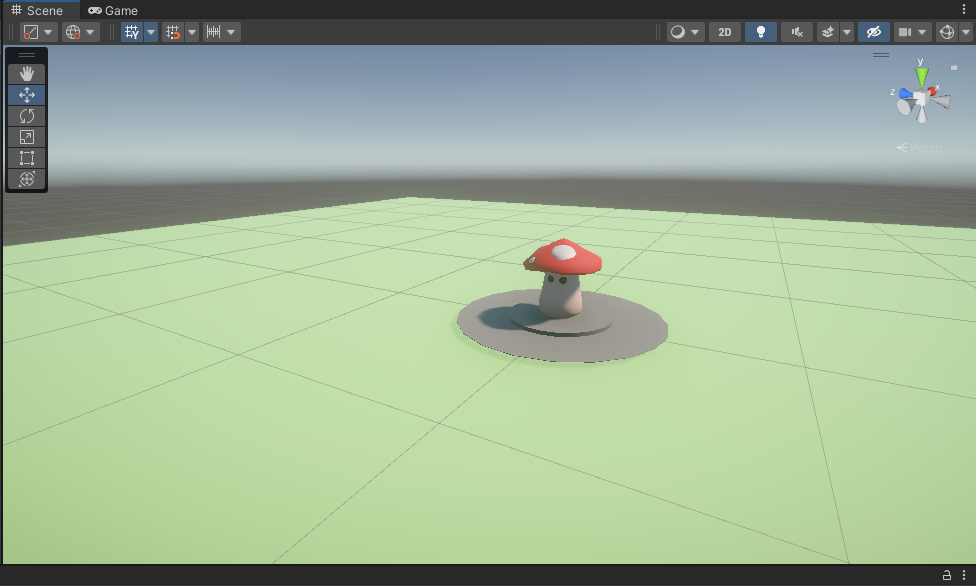Open the scene effects dropdown arrow
This screenshot has width=976, height=586.
(847, 32)
